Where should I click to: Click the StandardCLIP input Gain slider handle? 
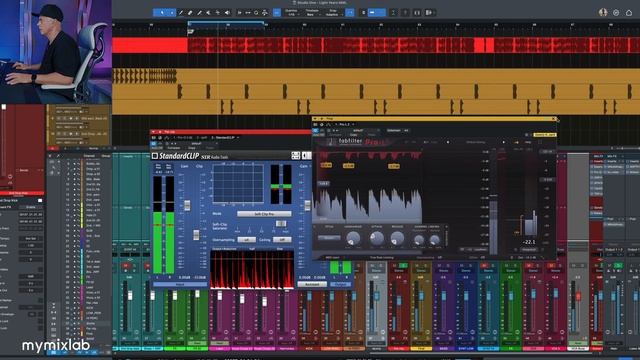point(187,205)
